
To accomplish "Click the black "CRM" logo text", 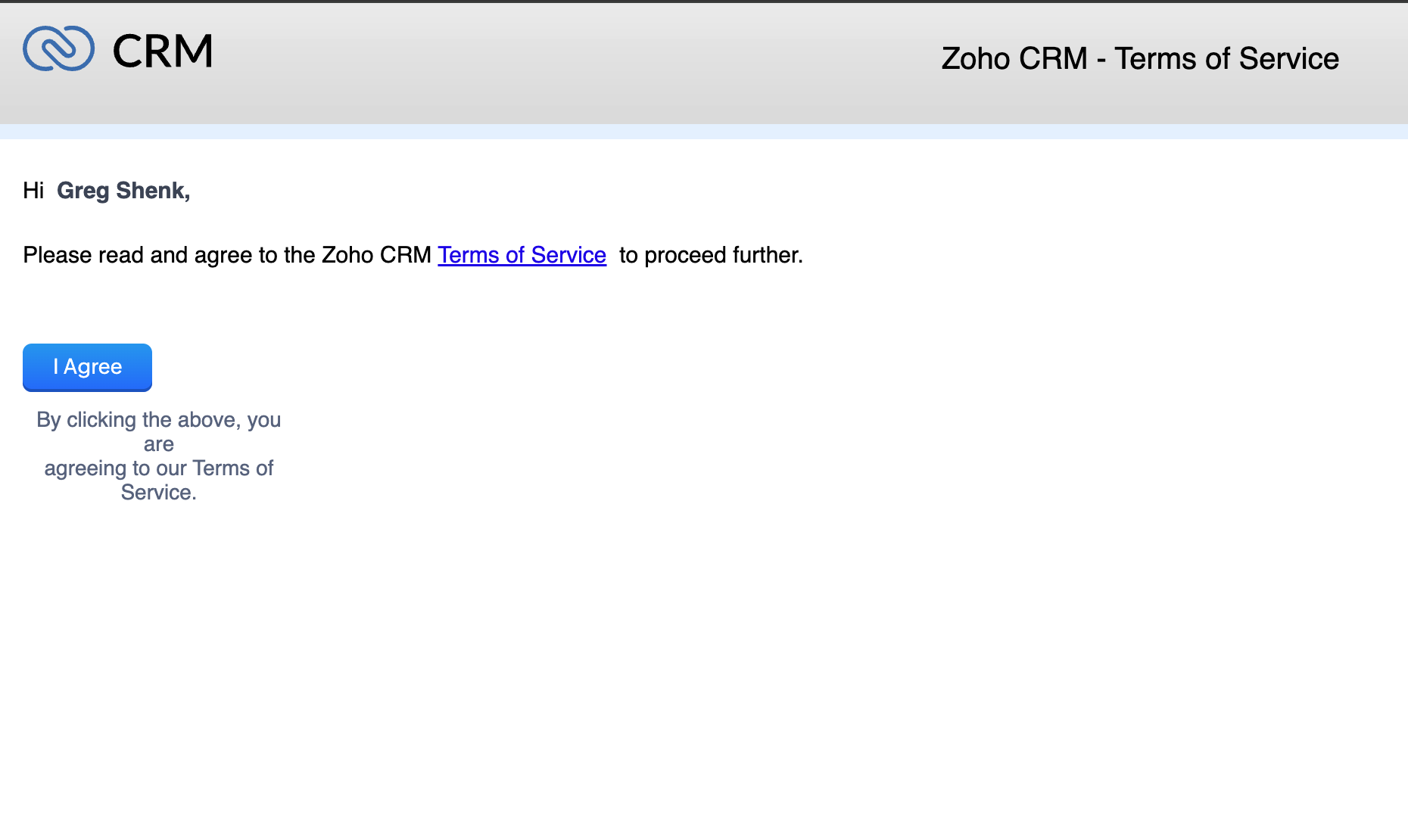I will (x=163, y=51).
